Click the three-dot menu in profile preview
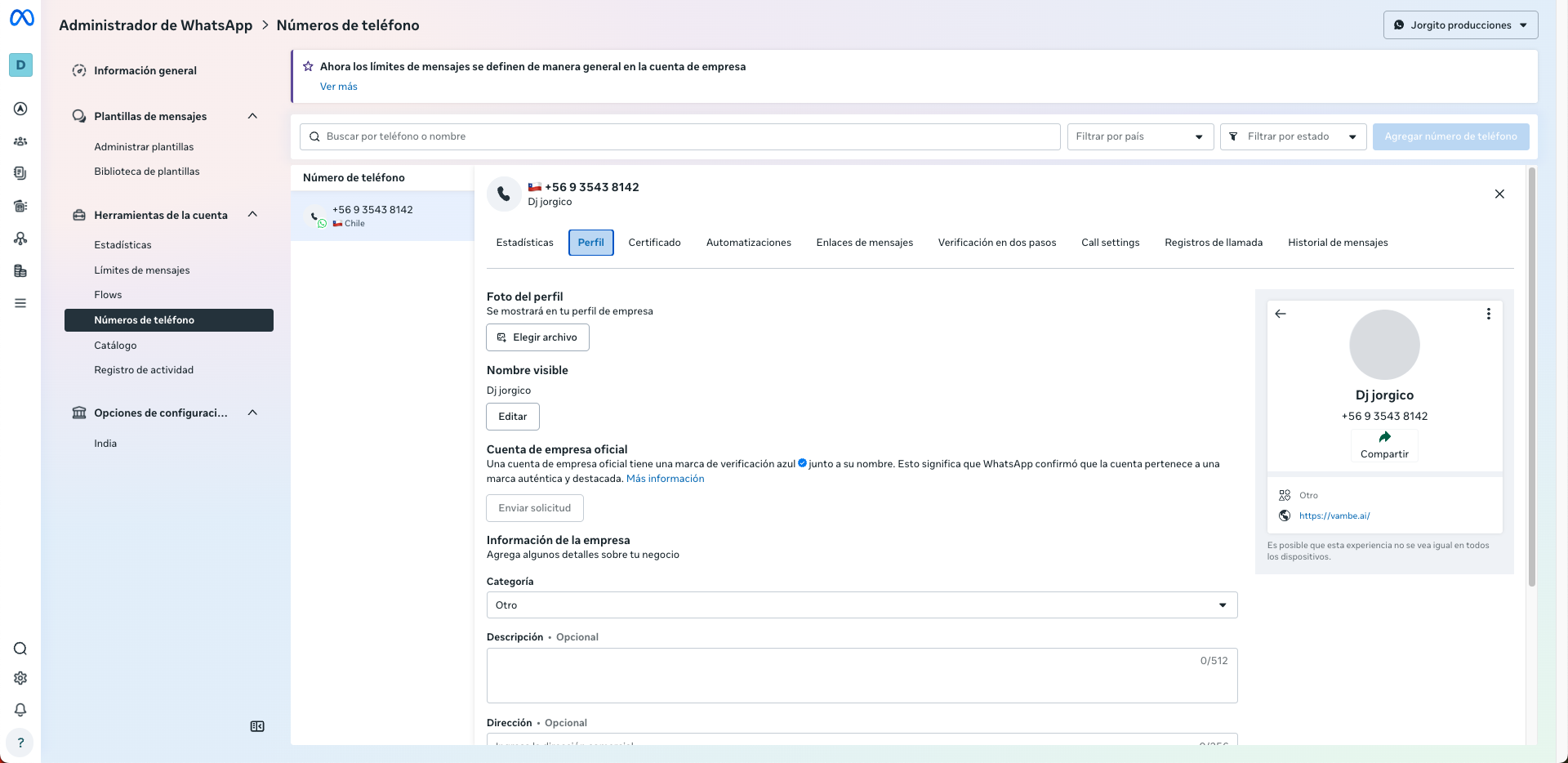The width and height of the screenshot is (1568, 763). click(1488, 314)
